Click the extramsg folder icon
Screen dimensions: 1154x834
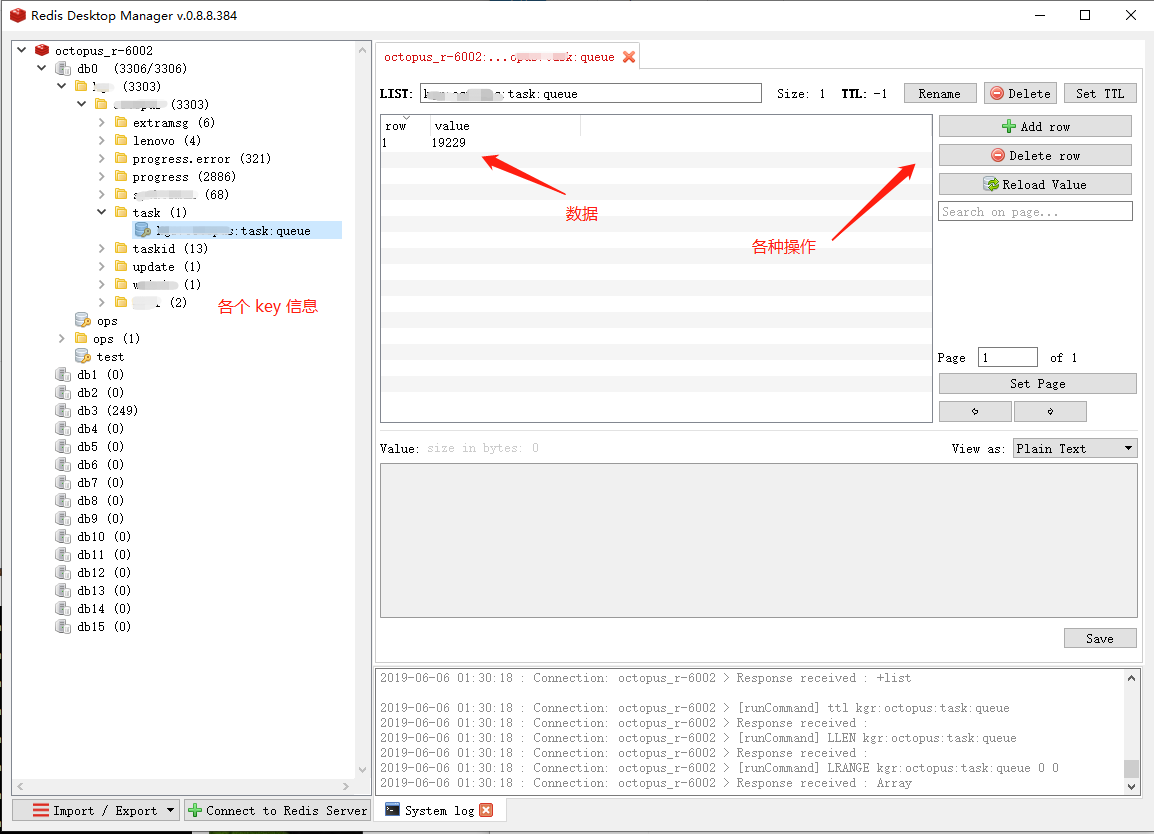pyautogui.click(x=121, y=122)
